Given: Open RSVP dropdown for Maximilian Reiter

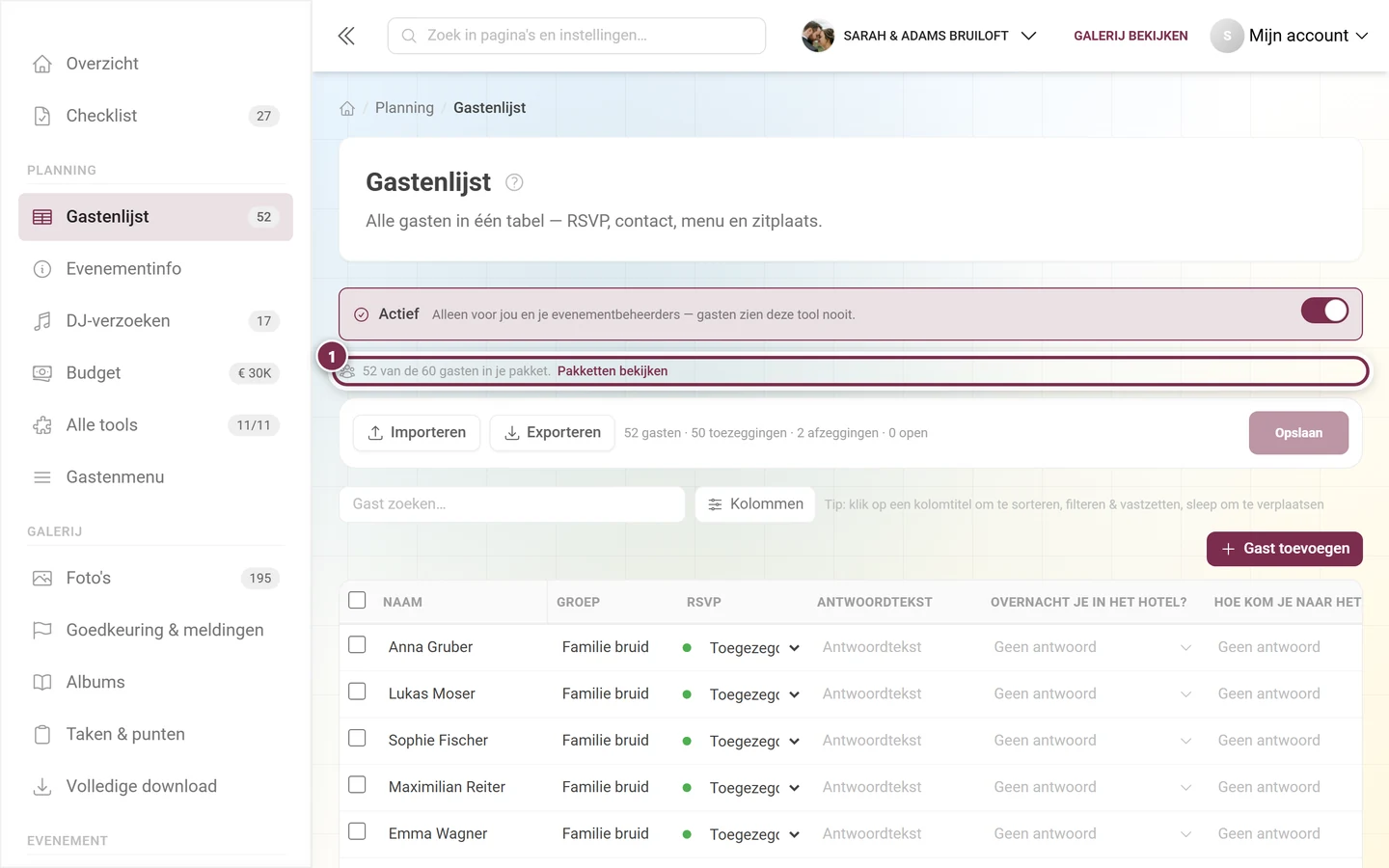Looking at the screenshot, I should coord(754,788).
